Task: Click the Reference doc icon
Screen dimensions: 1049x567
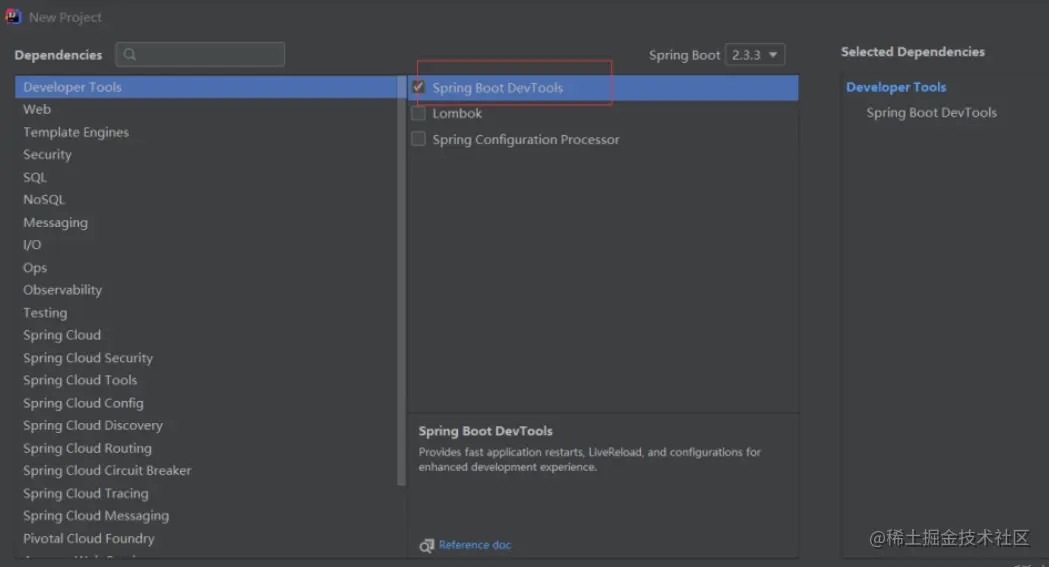Action: [x=426, y=546]
